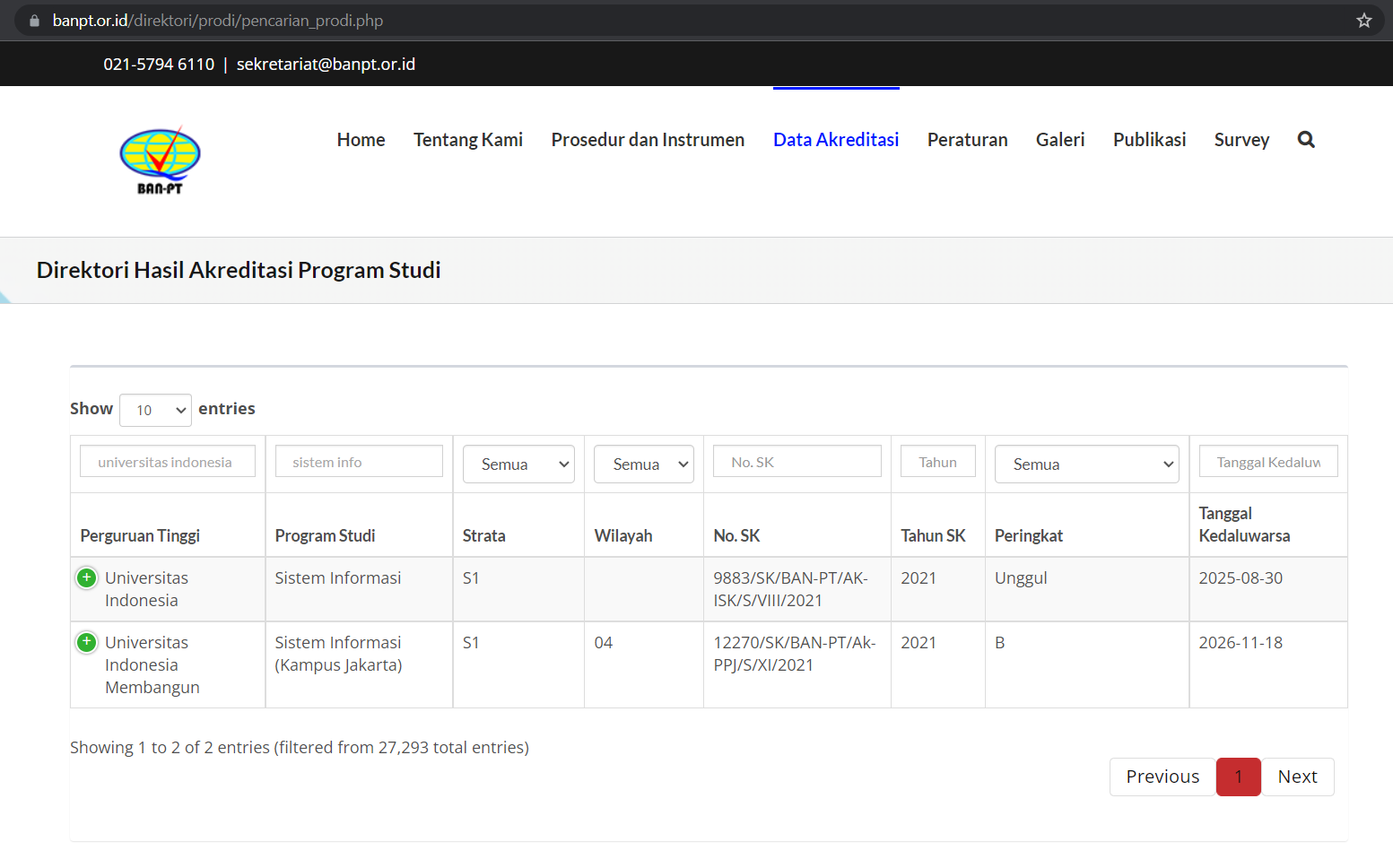Image resolution: width=1393 pixels, height=868 pixels.
Task: Click the BAN-PT logo
Action: [x=160, y=161]
